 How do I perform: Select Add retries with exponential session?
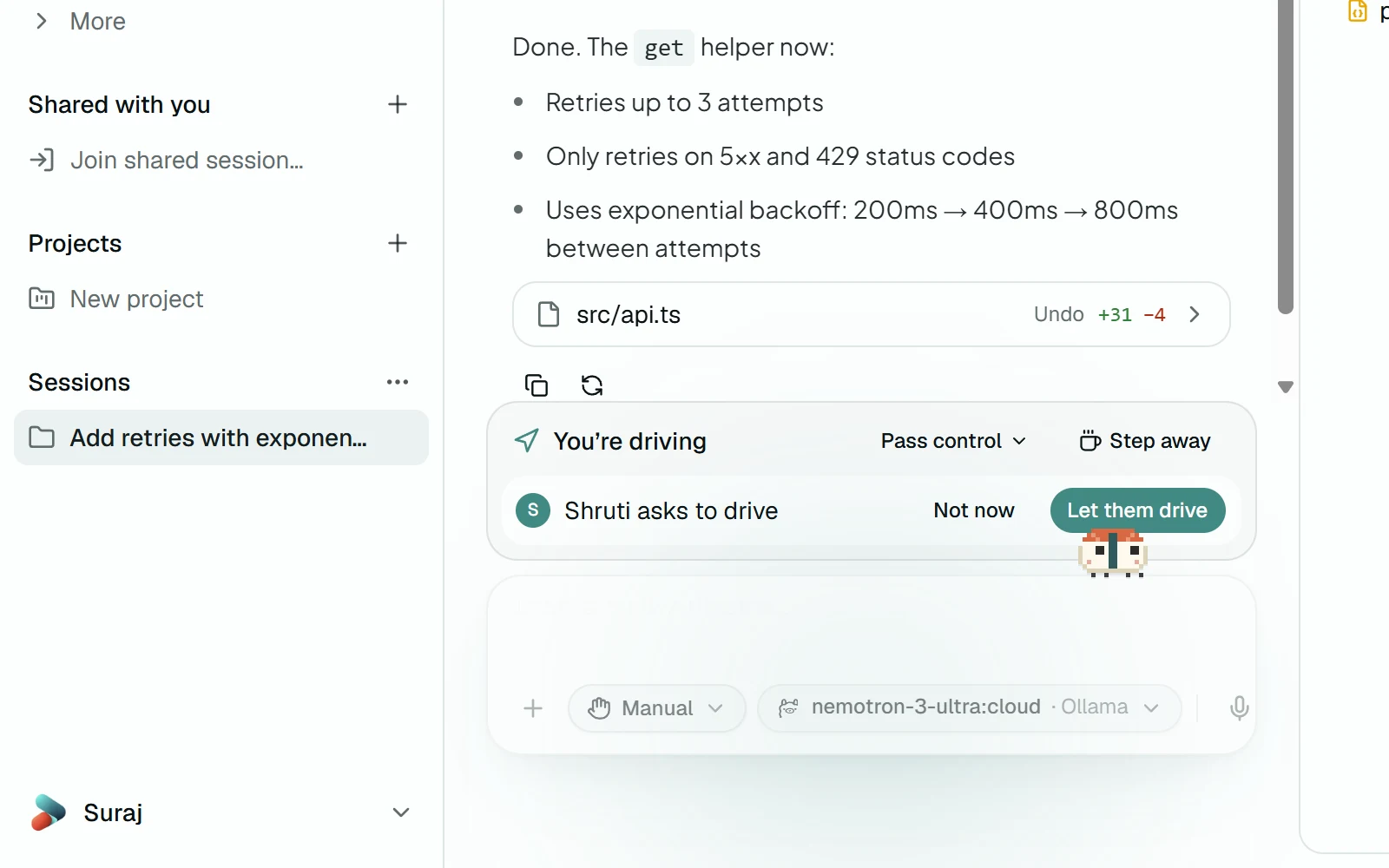click(221, 437)
